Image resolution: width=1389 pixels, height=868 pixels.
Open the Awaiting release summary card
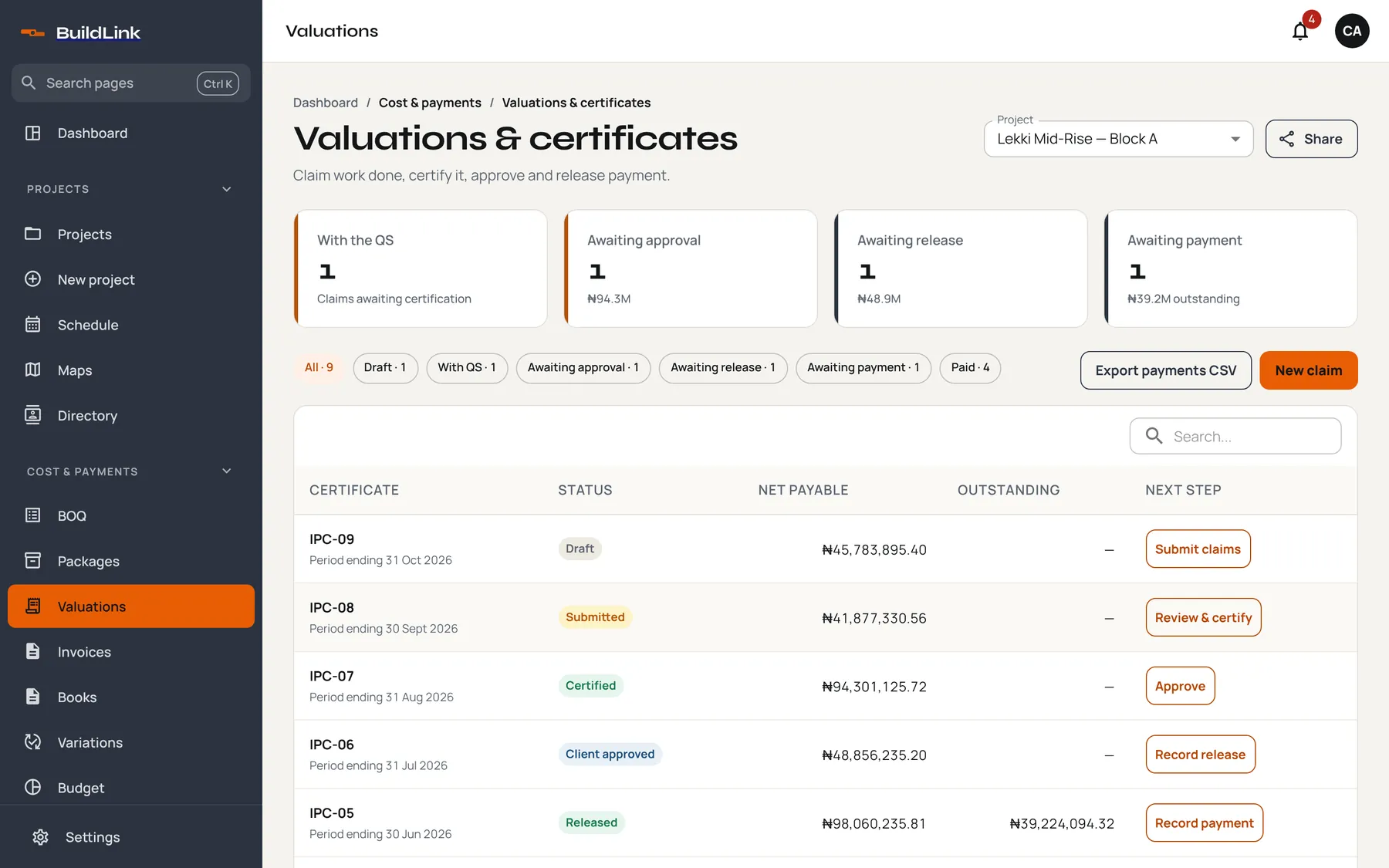point(961,269)
